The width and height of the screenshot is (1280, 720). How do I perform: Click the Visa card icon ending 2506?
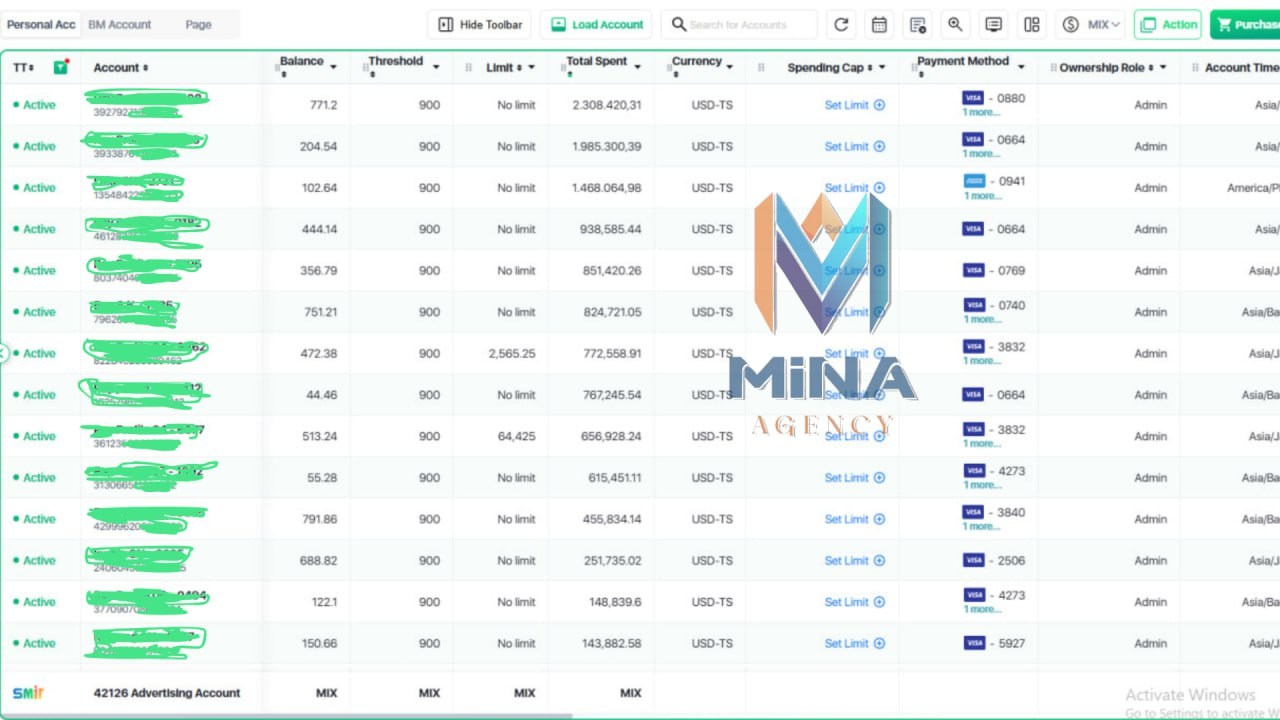974,560
